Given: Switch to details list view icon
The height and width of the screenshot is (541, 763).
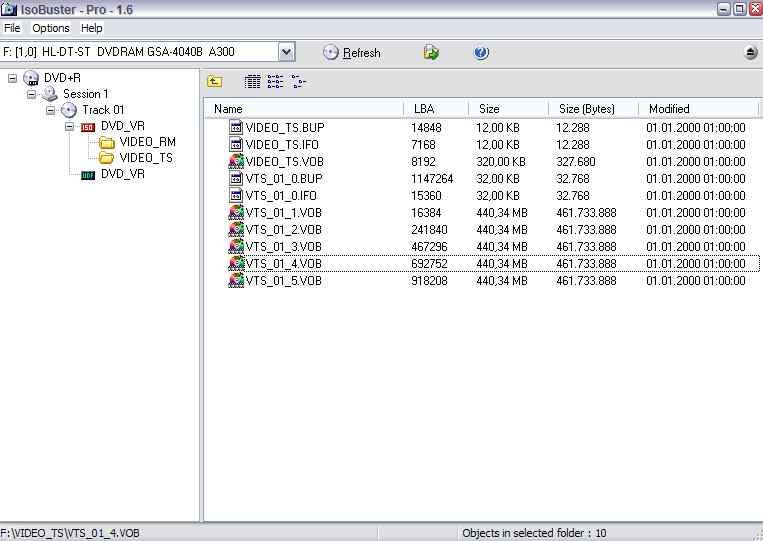Looking at the screenshot, I should (252, 82).
